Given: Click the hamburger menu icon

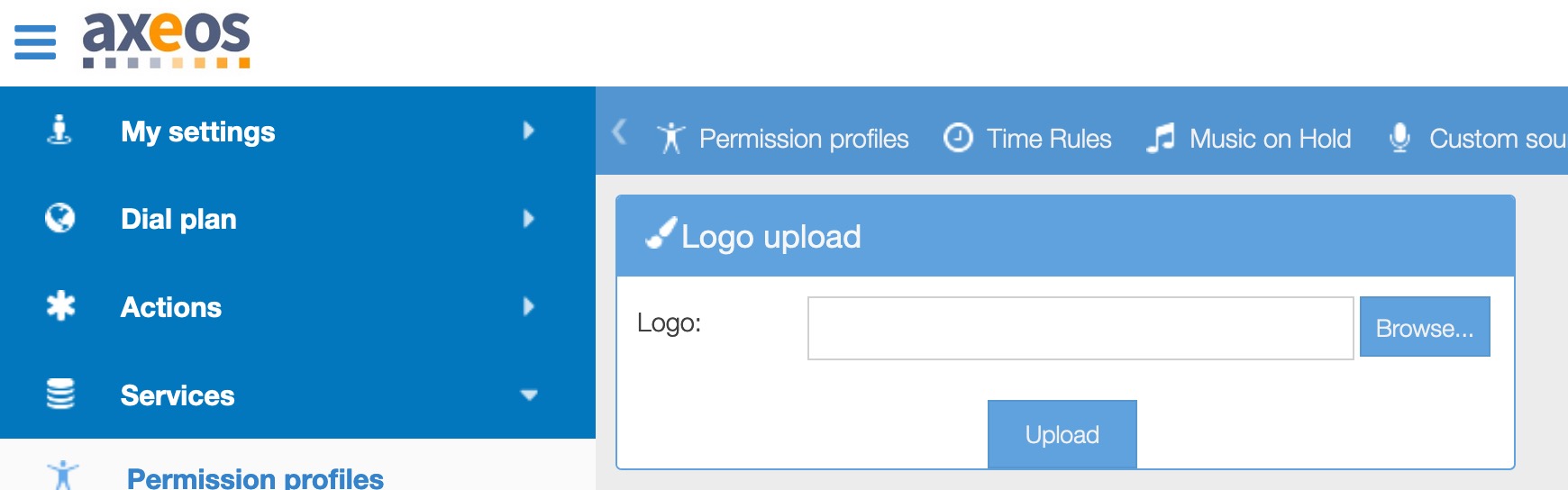Looking at the screenshot, I should (35, 42).
